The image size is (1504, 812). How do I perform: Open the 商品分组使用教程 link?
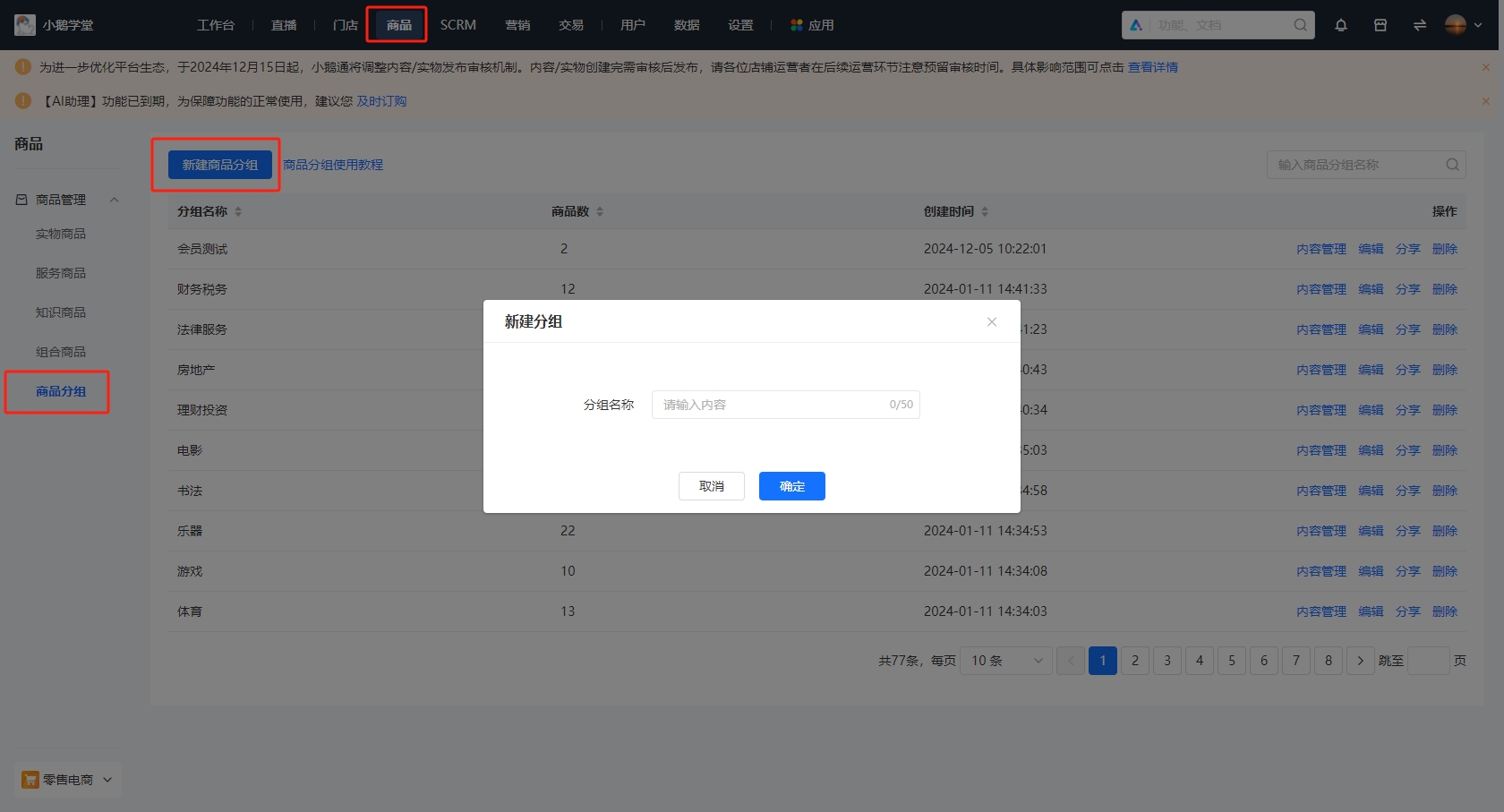point(333,164)
